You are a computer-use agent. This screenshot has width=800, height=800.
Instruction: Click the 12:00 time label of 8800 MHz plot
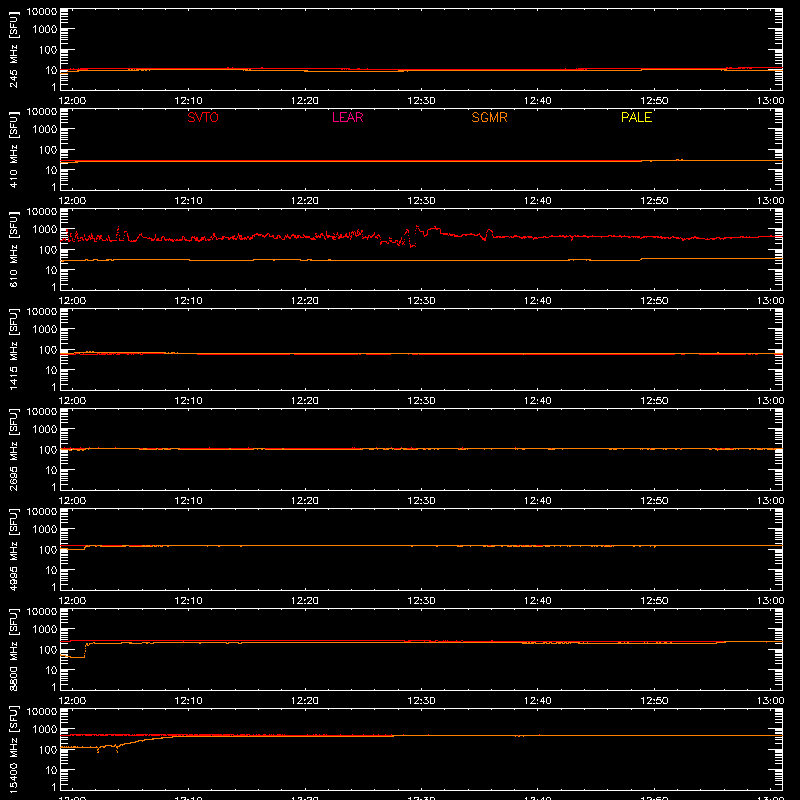click(x=72, y=701)
